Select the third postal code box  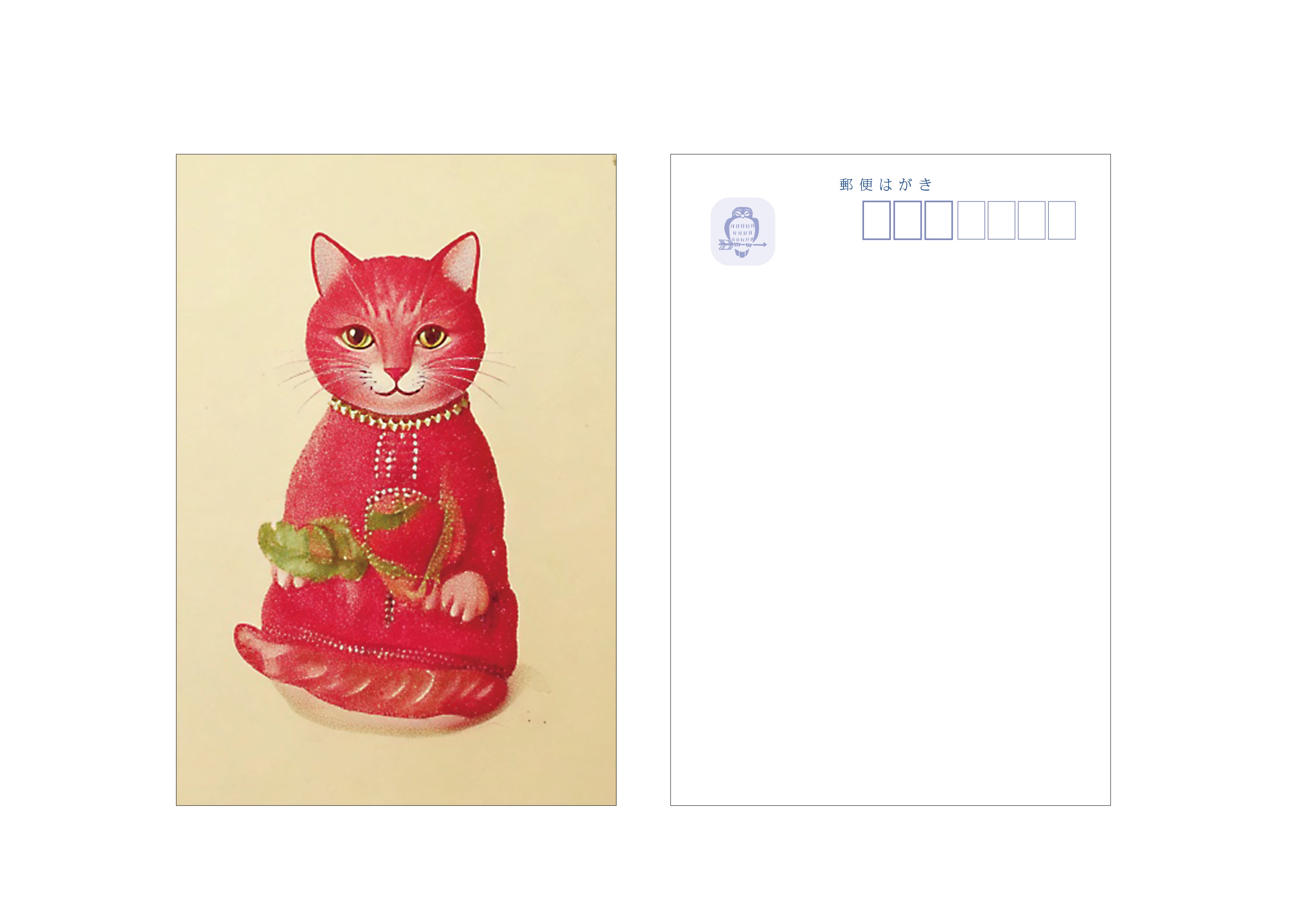(x=939, y=220)
